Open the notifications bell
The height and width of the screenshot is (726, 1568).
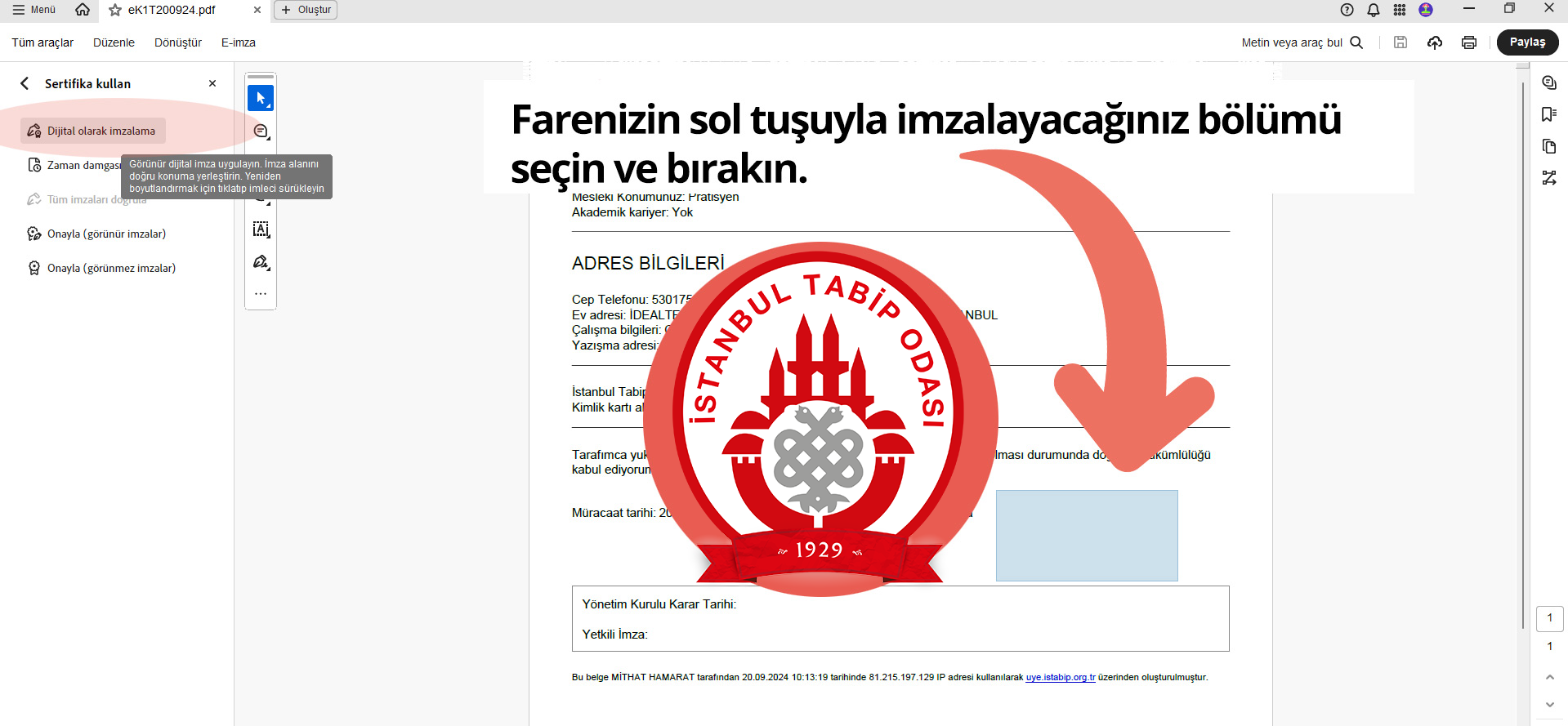coord(1374,10)
